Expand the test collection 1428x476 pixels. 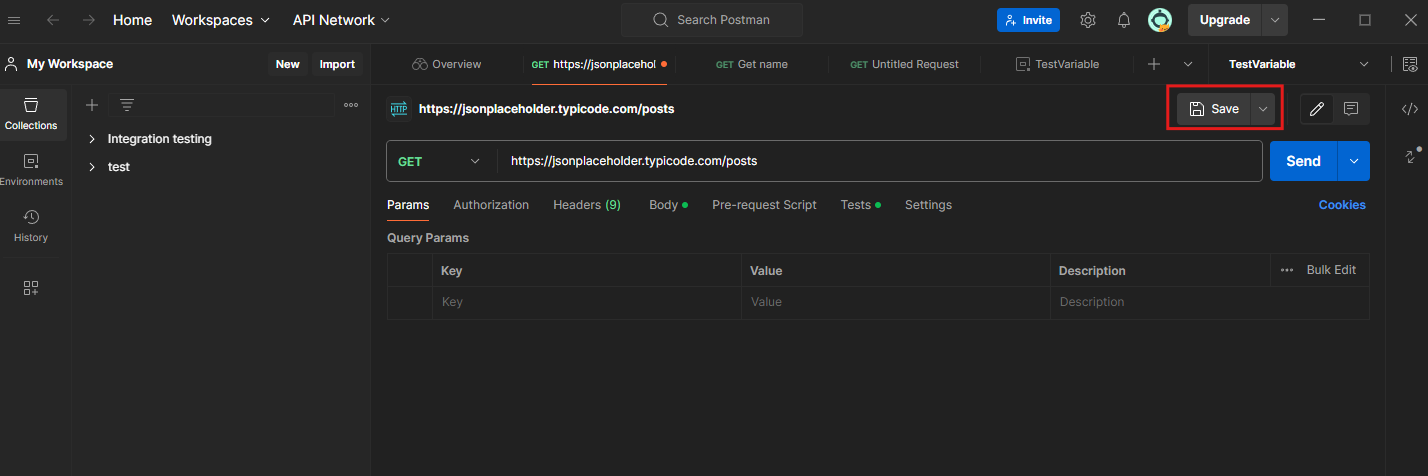92,167
